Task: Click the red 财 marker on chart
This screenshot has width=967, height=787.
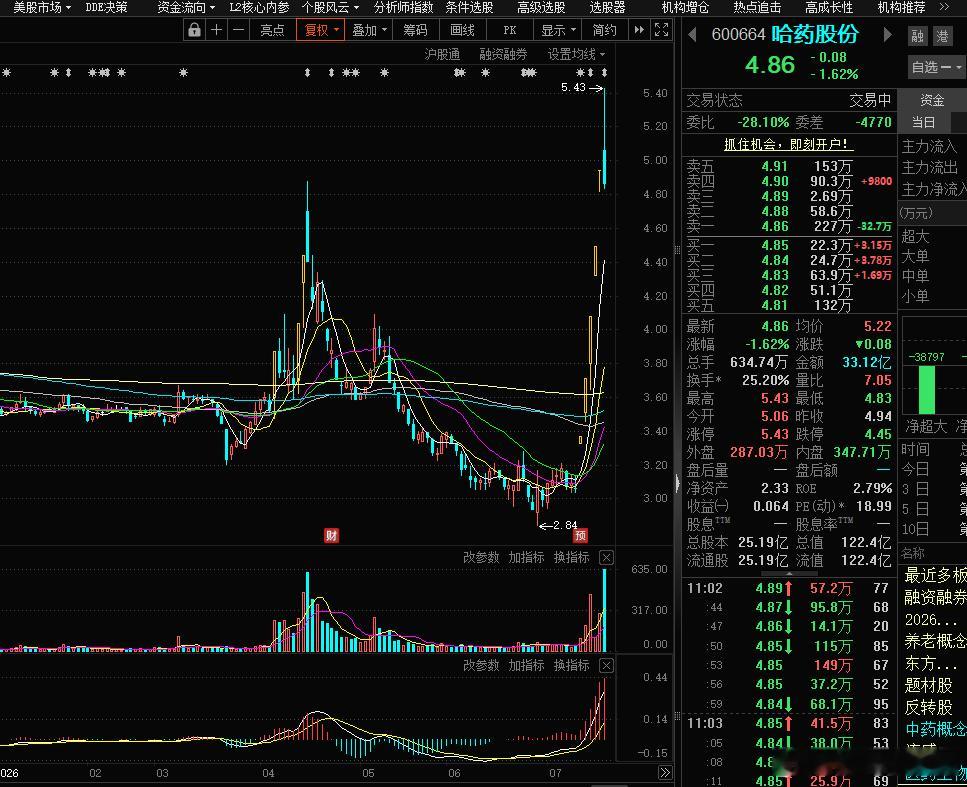Action: tap(331, 535)
